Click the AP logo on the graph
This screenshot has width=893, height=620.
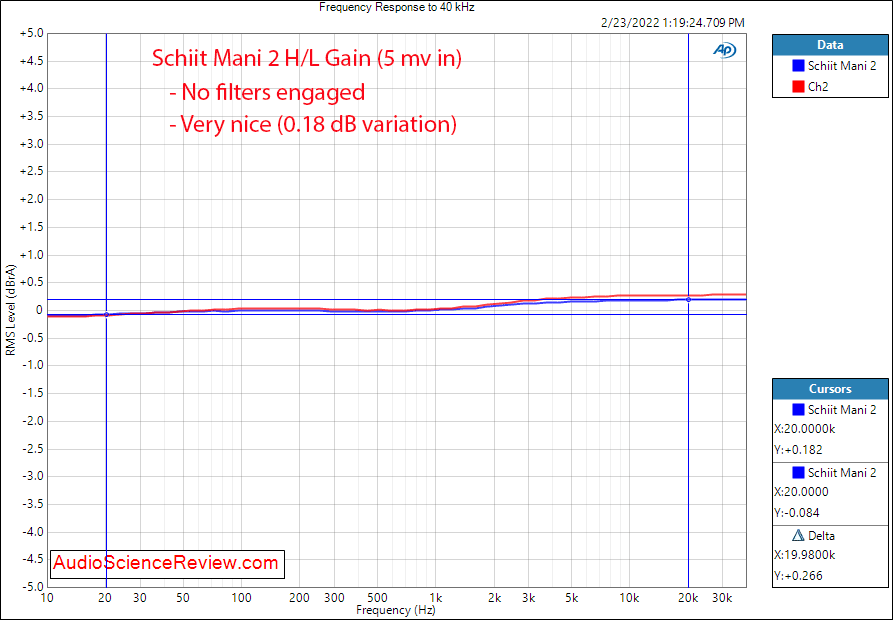pos(724,50)
